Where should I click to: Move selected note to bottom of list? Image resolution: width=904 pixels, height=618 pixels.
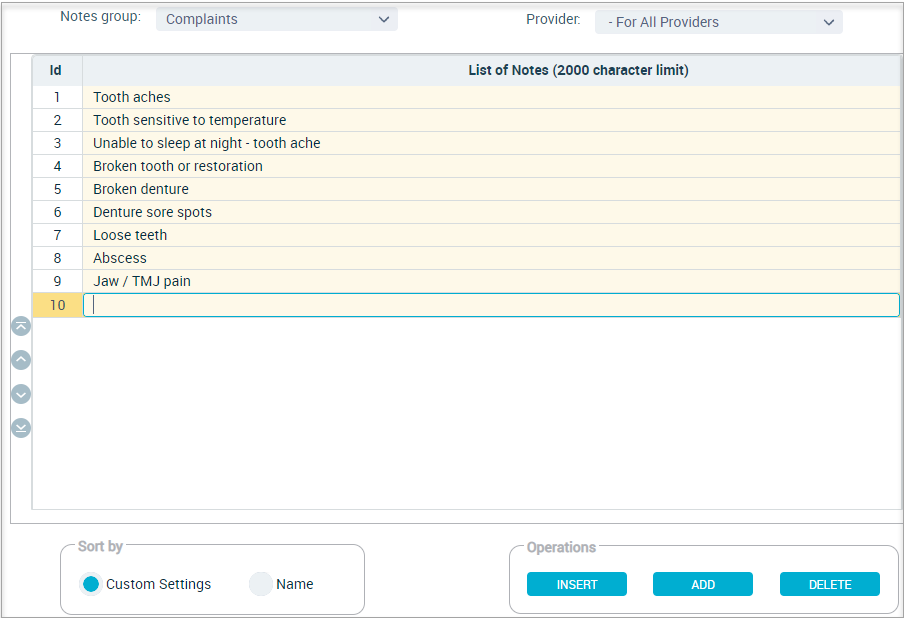[x=21, y=428]
